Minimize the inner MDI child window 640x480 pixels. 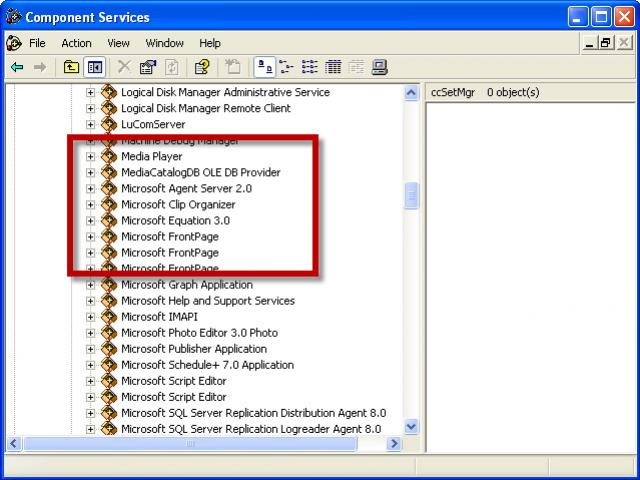(589, 42)
